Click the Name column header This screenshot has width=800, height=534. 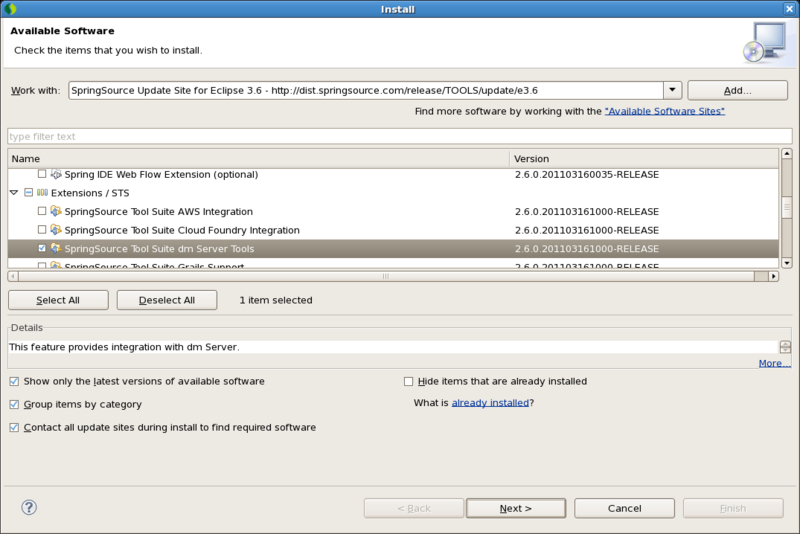[259, 159]
